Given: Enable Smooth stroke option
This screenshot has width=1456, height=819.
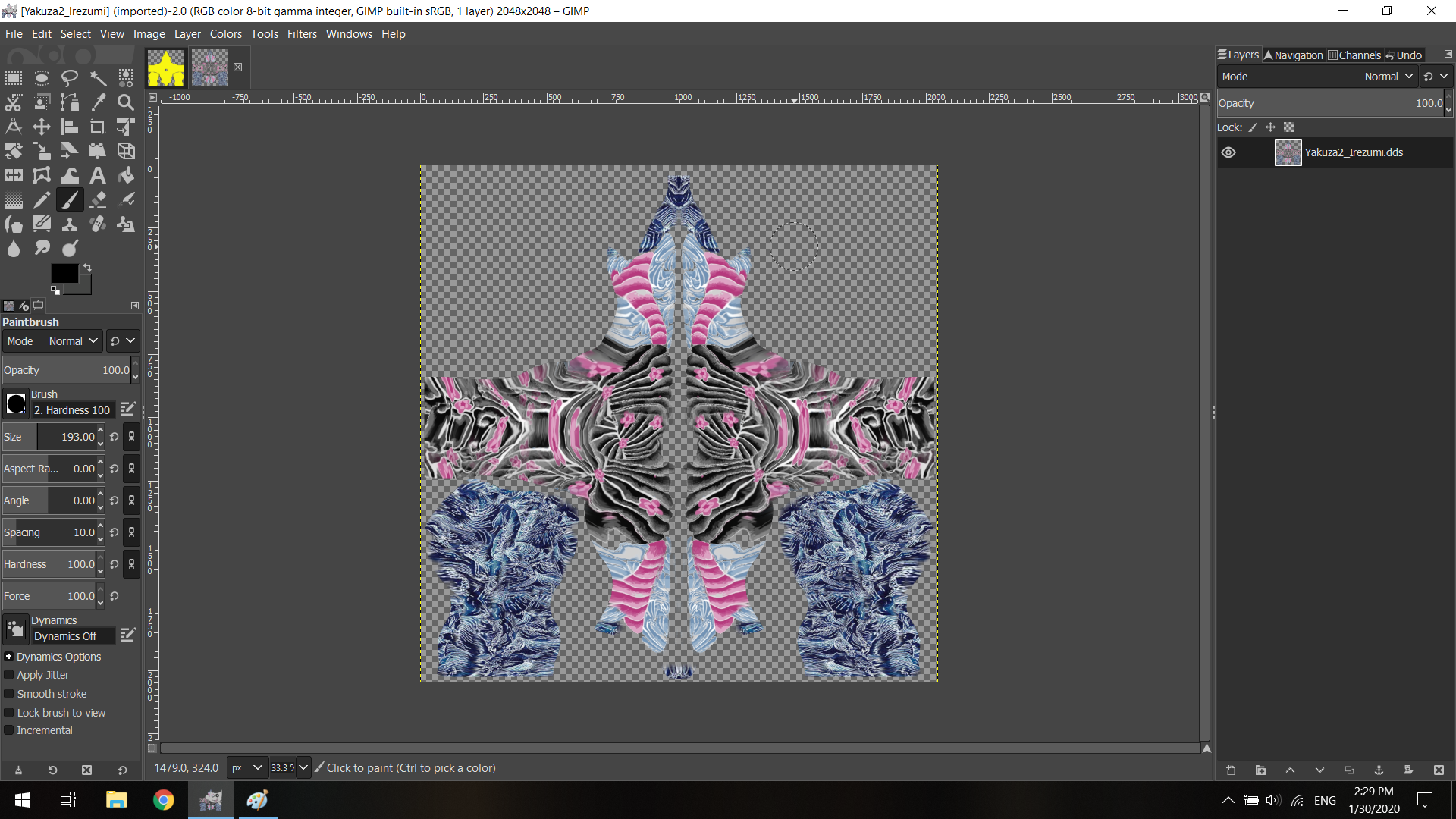Looking at the screenshot, I should coord(9,694).
